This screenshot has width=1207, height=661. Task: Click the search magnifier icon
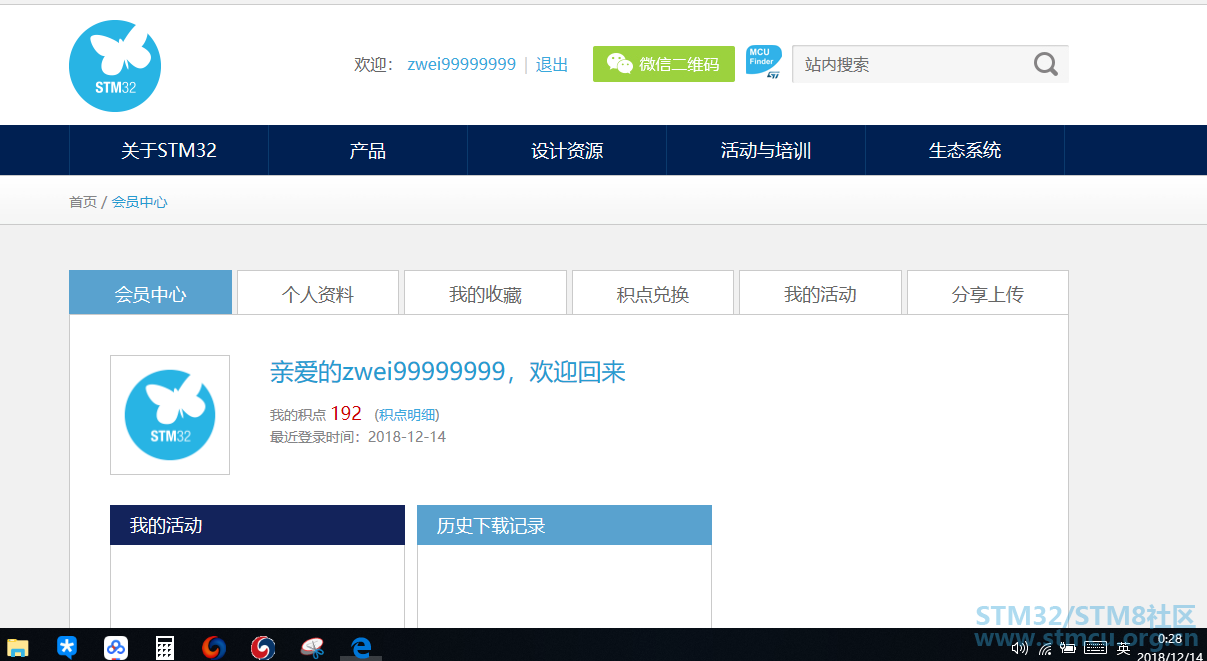(x=1045, y=64)
